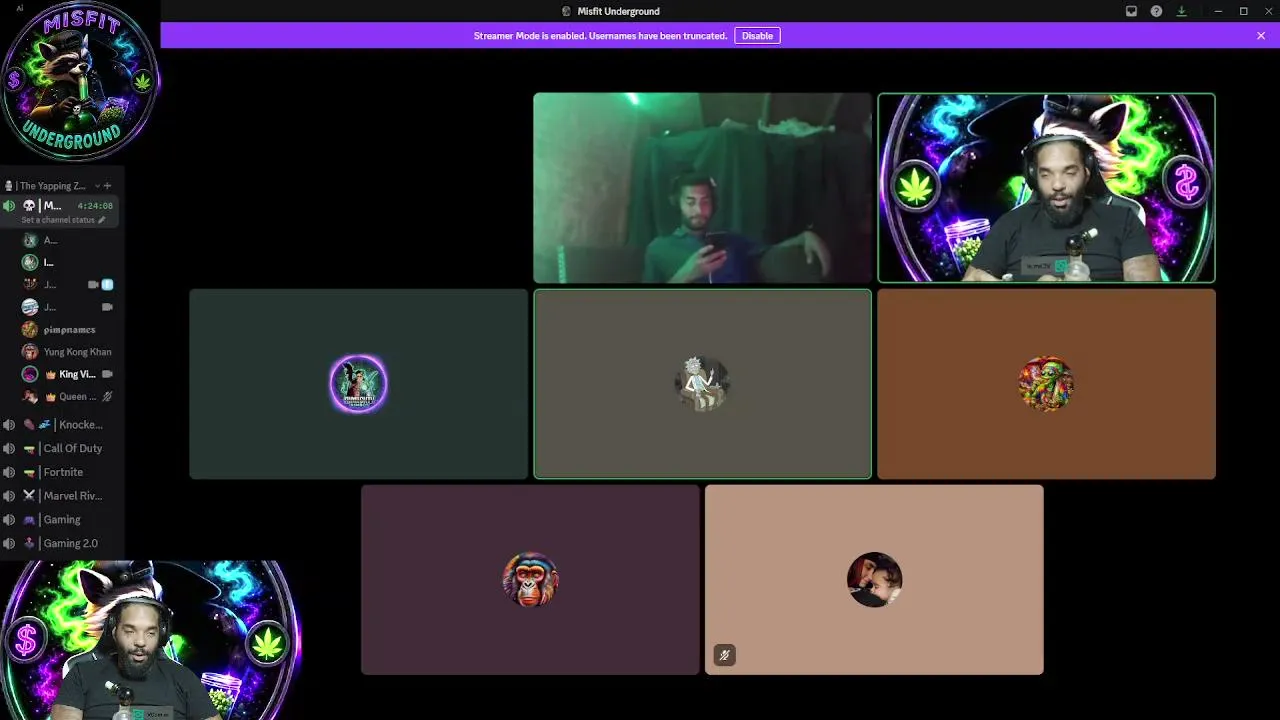The image size is (1280, 720).
Task: Join the Knocke... voice channel
Action: click(x=60, y=425)
